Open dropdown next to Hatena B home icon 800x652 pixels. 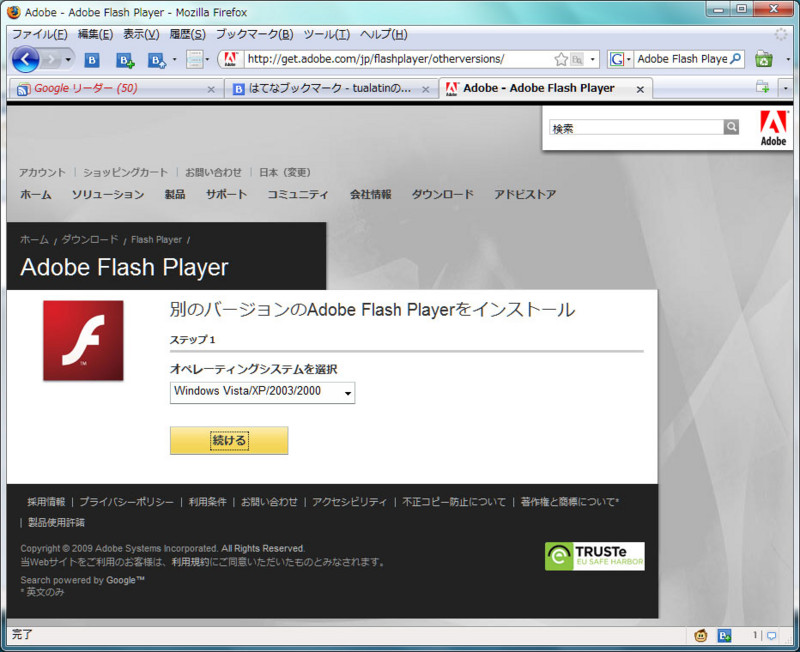pos(174,60)
